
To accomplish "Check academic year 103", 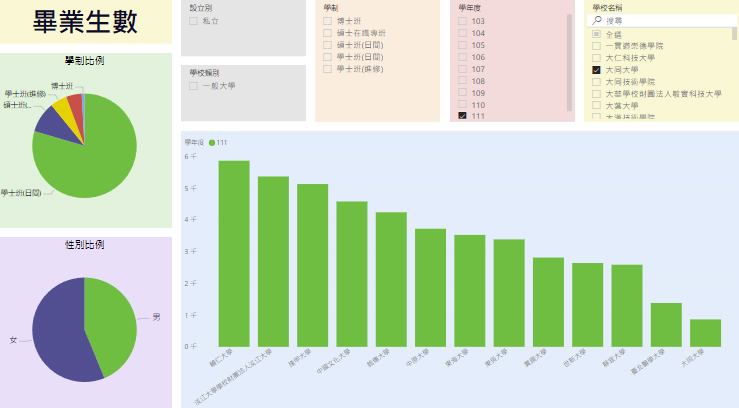I will (x=462, y=21).
